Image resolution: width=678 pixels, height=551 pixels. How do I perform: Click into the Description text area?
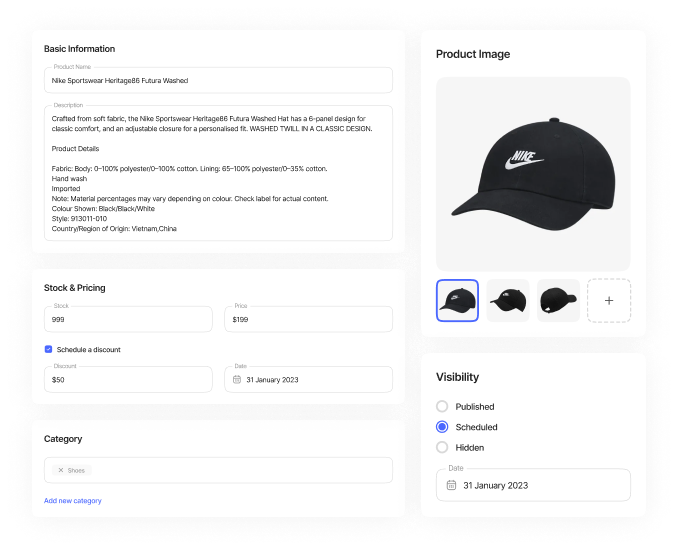[x=218, y=173]
